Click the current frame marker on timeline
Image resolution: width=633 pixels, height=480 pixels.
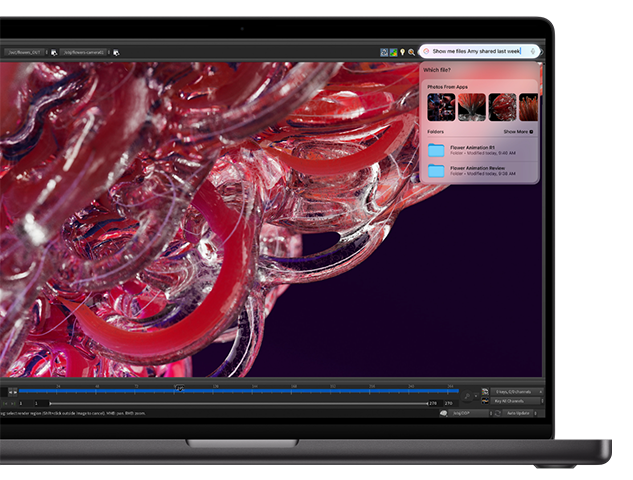pos(180,388)
